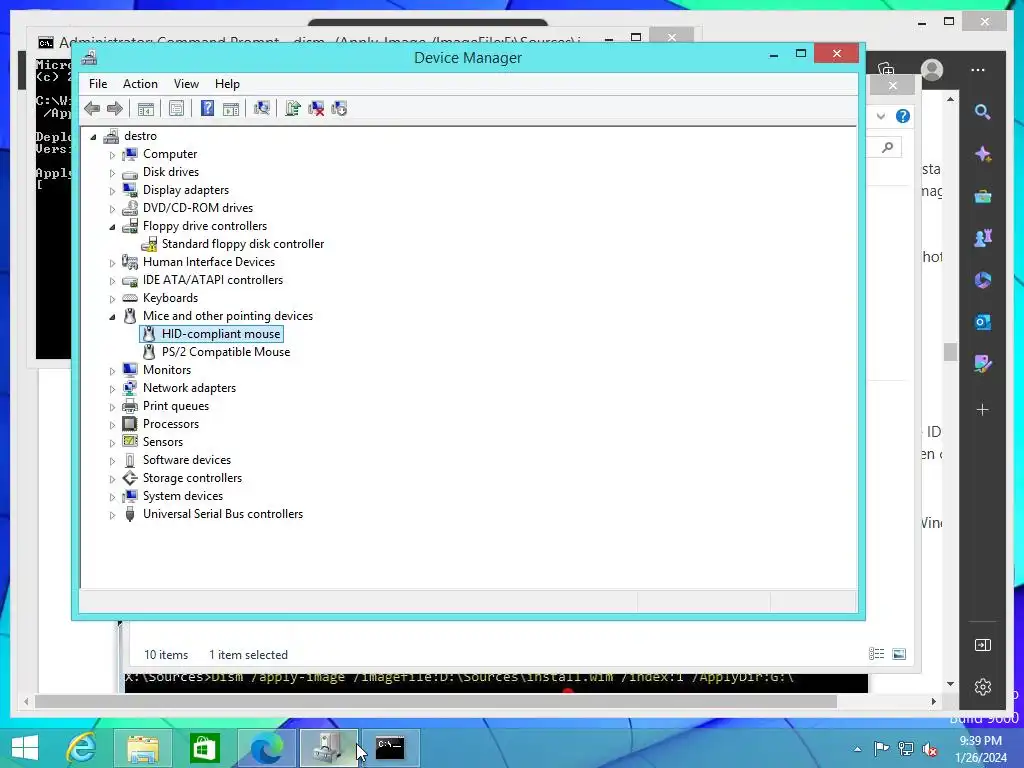Open the Properties toolbar button
The image size is (1024, 768).
pyautogui.click(x=176, y=108)
